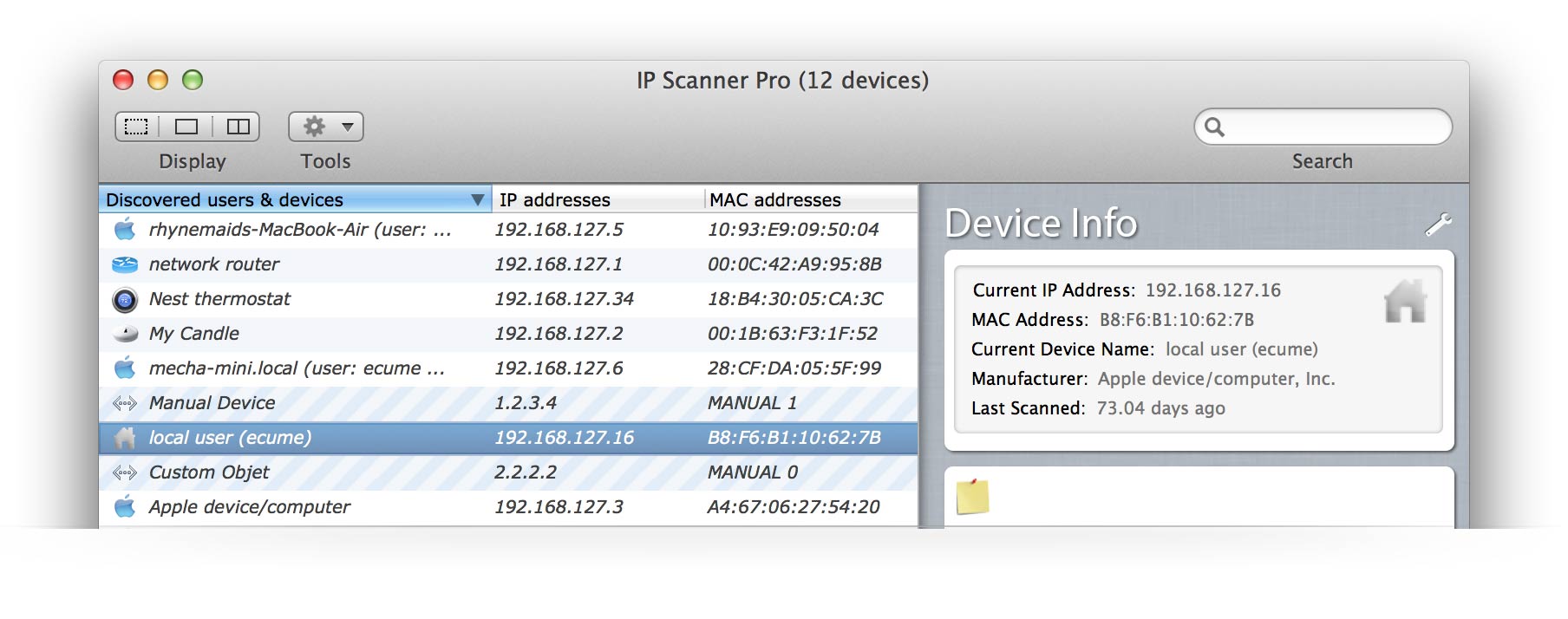Select the dashed-rectangle display mode button
Image resolution: width=1568 pixels, height=619 pixels.
click(x=137, y=127)
